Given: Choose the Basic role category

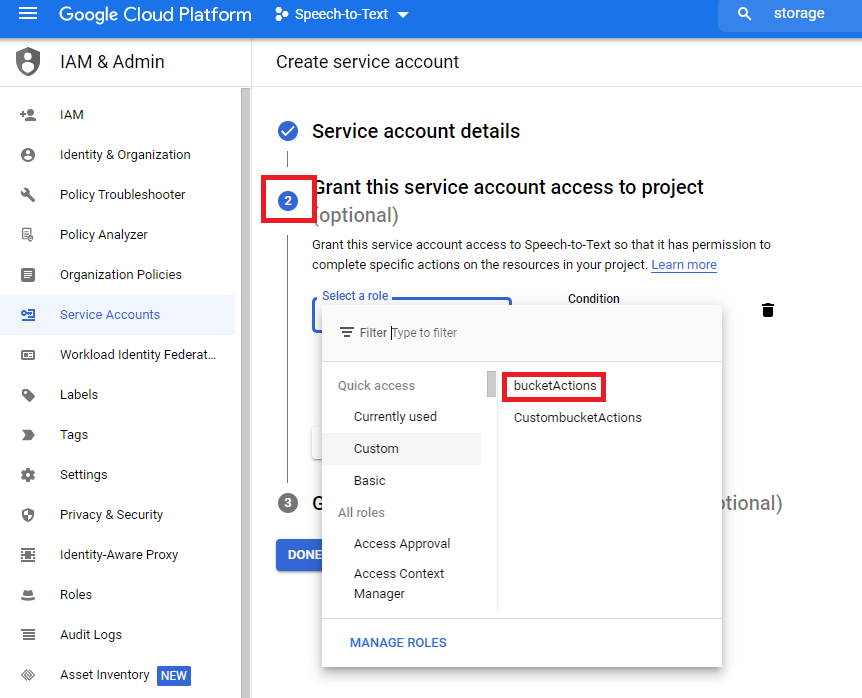Looking at the screenshot, I should [369, 481].
